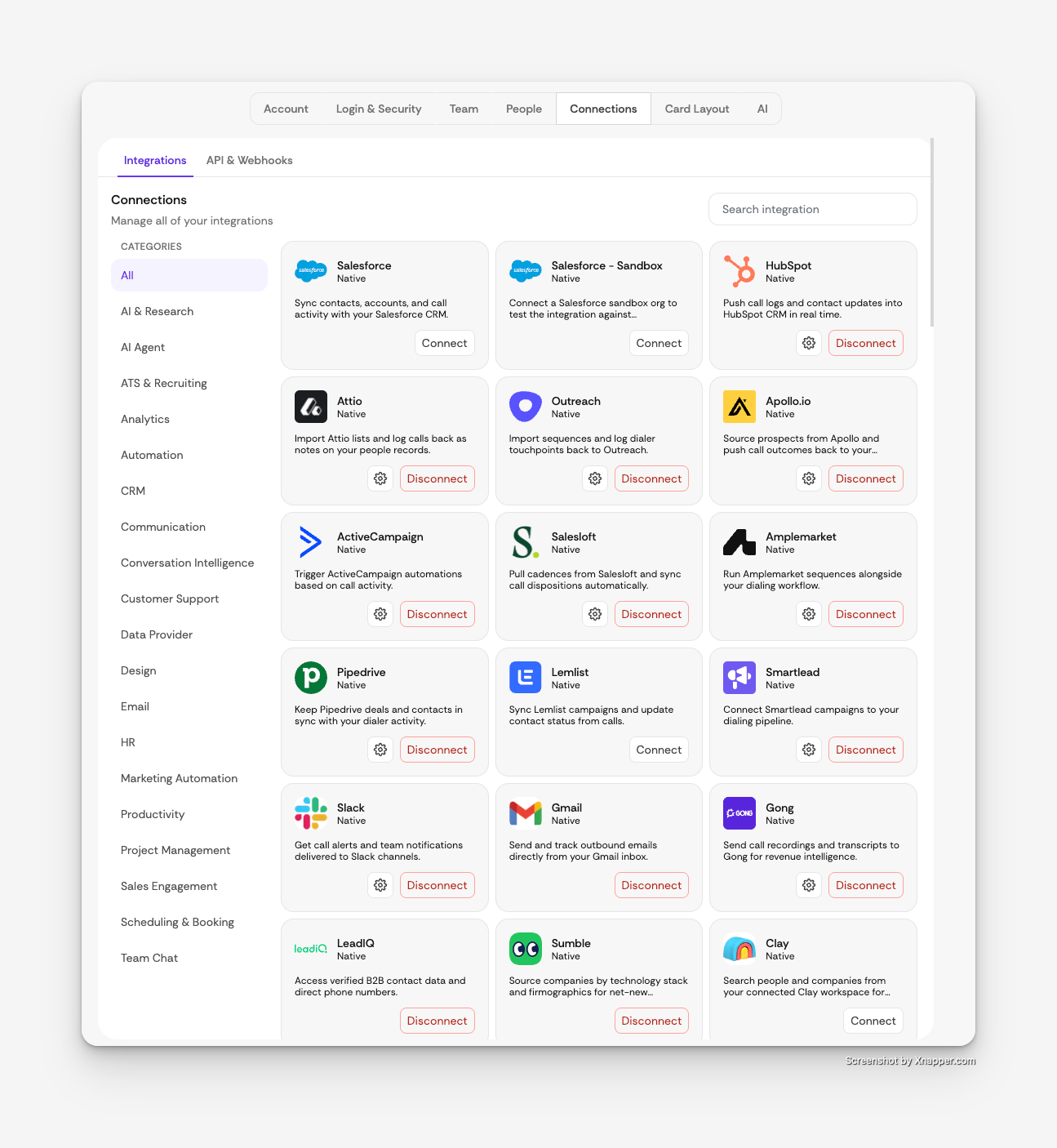Image resolution: width=1057 pixels, height=1148 pixels.
Task: Show the Analytics category
Action: coord(189,419)
